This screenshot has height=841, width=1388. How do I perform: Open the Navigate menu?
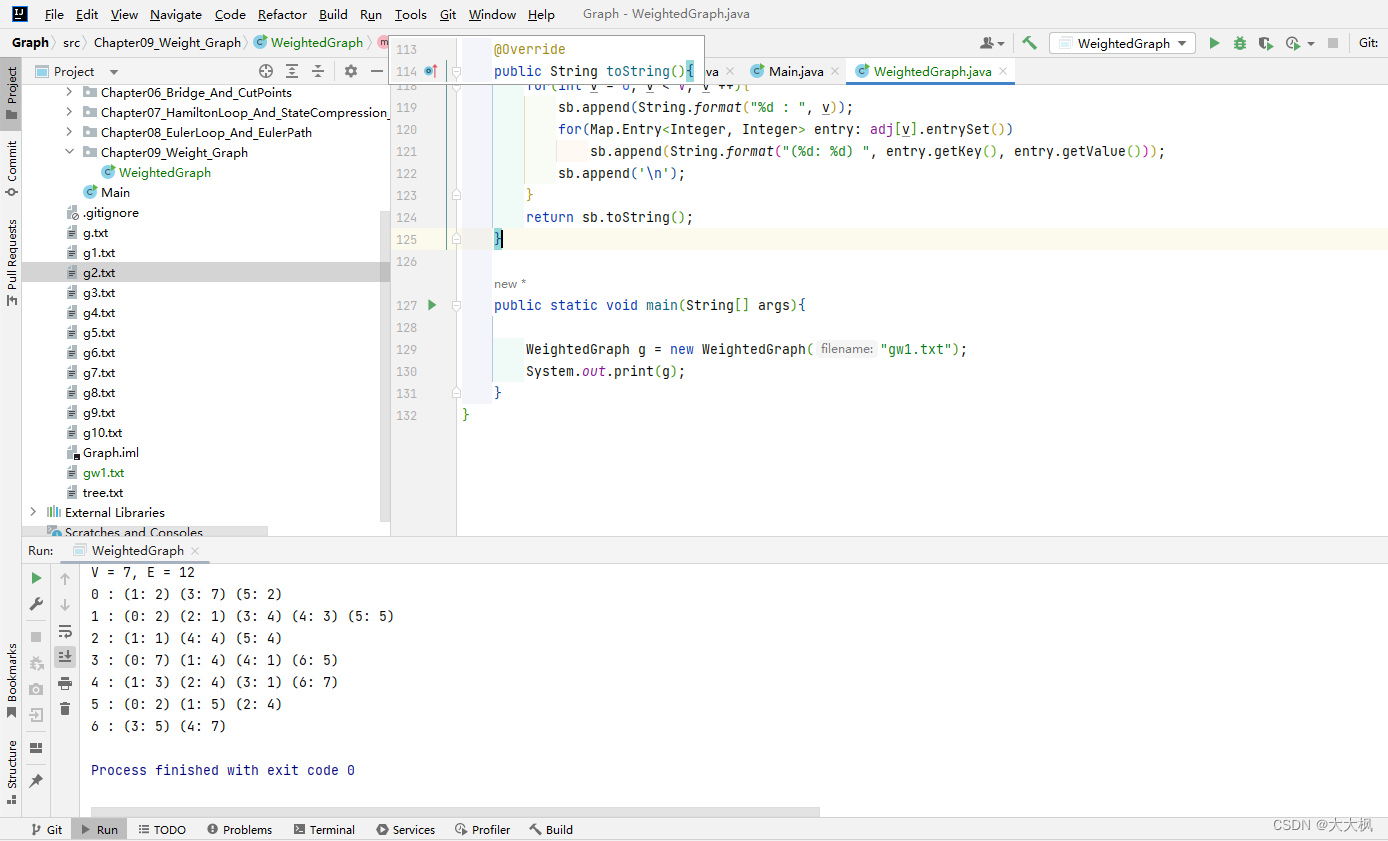[x=176, y=14]
